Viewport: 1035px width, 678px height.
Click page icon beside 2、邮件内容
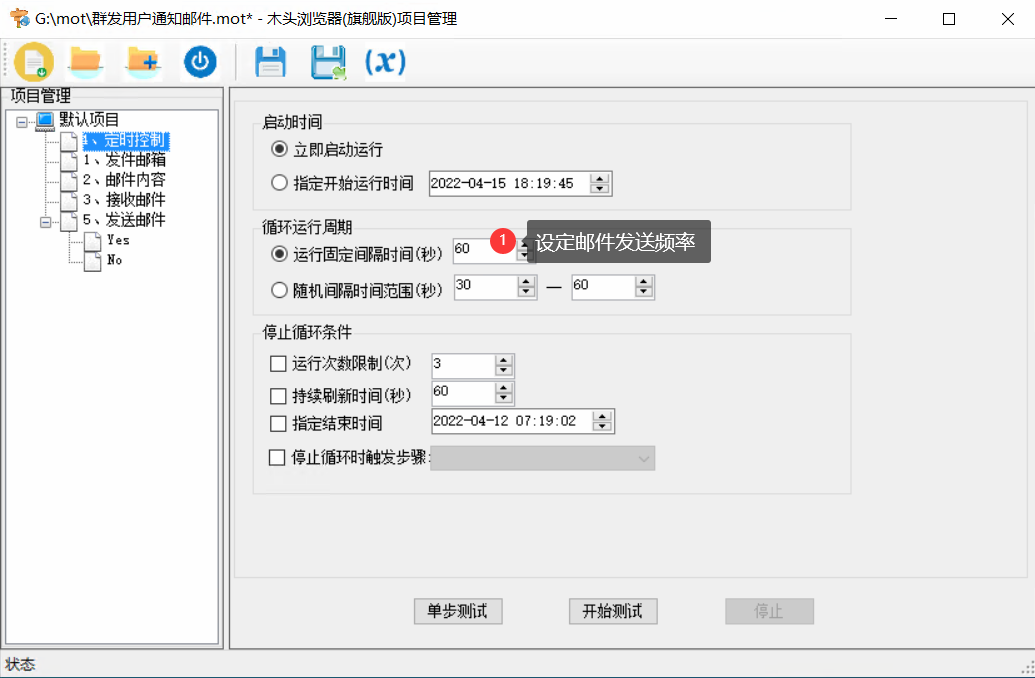[69, 180]
